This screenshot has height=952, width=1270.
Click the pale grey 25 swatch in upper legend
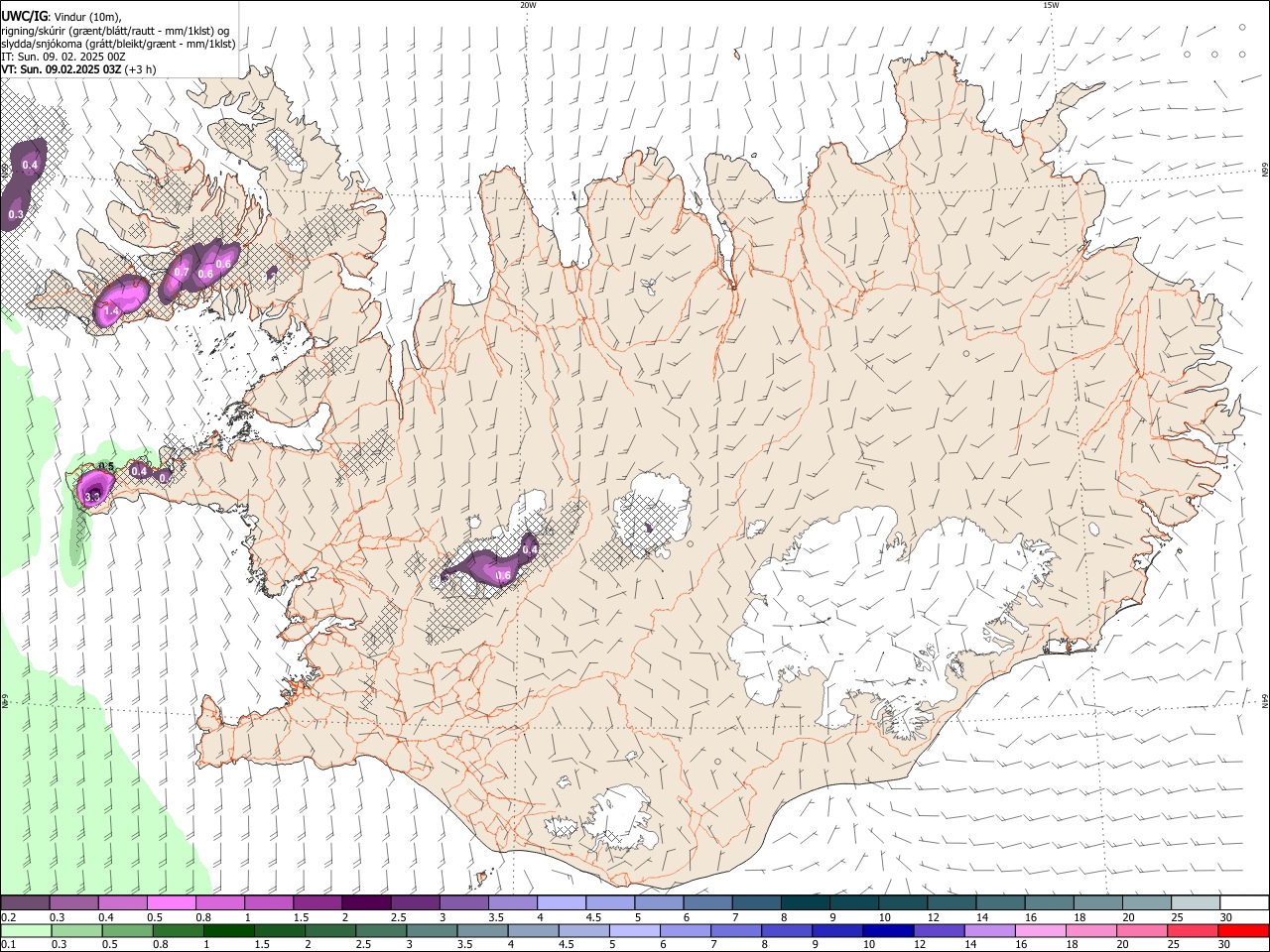tap(1197, 903)
